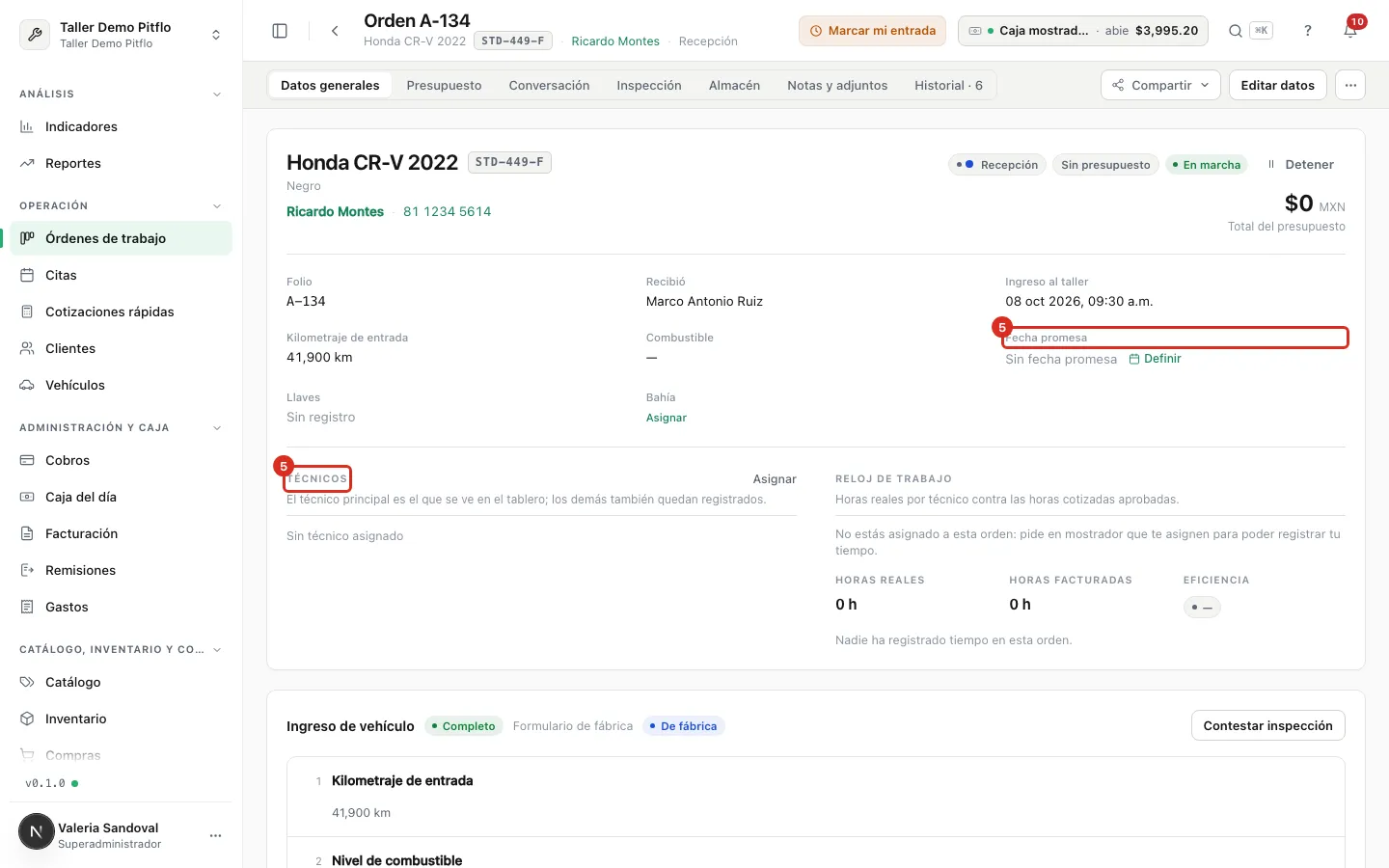The width and height of the screenshot is (1389, 868).
Task: Open Caja del día
Action: 122,497
